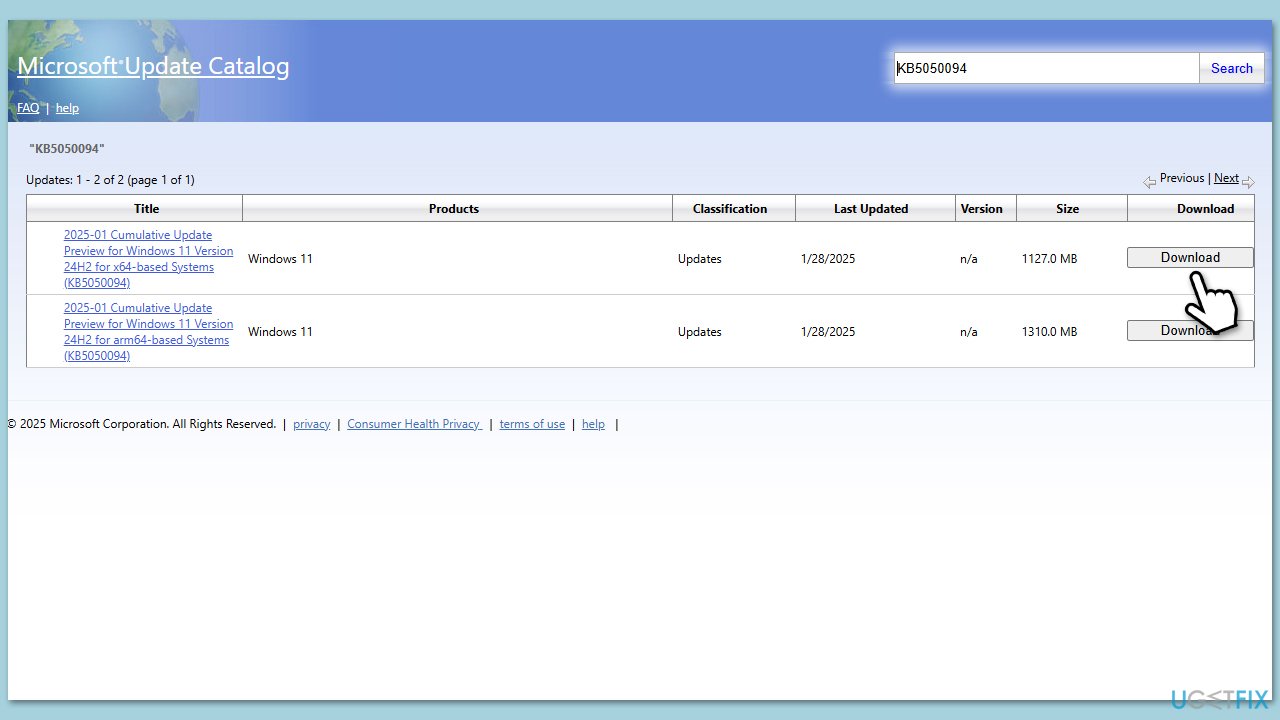Click the Search button
This screenshot has width=1280, height=720.
tap(1232, 68)
